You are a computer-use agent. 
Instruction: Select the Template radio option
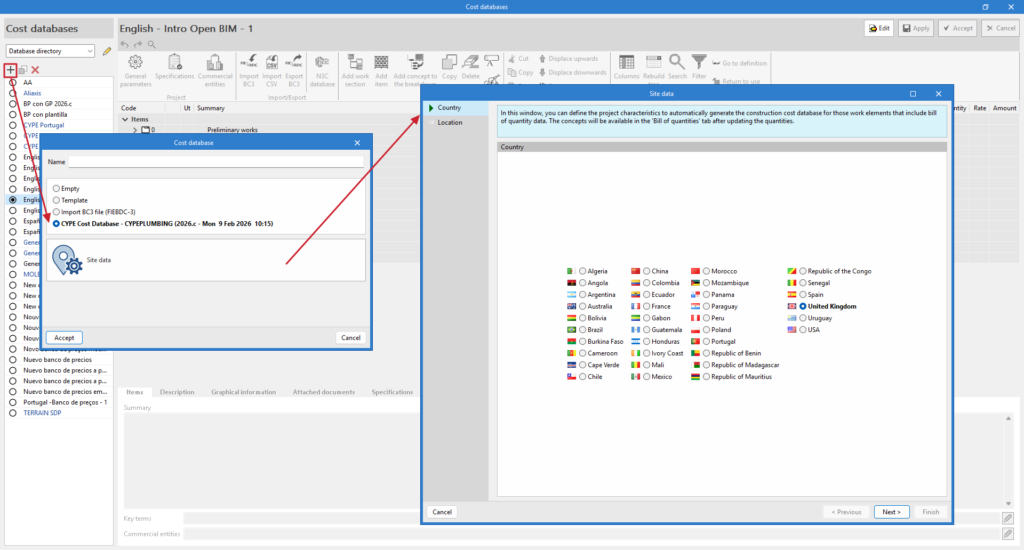56,201
